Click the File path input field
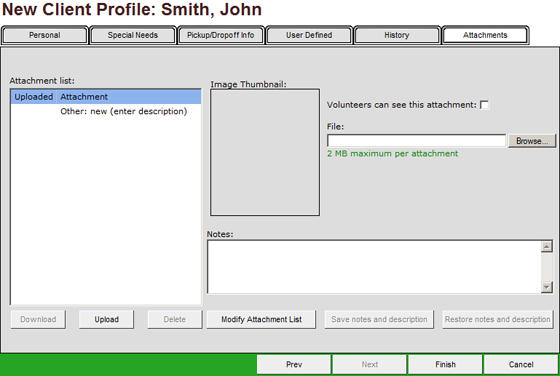 coord(416,141)
